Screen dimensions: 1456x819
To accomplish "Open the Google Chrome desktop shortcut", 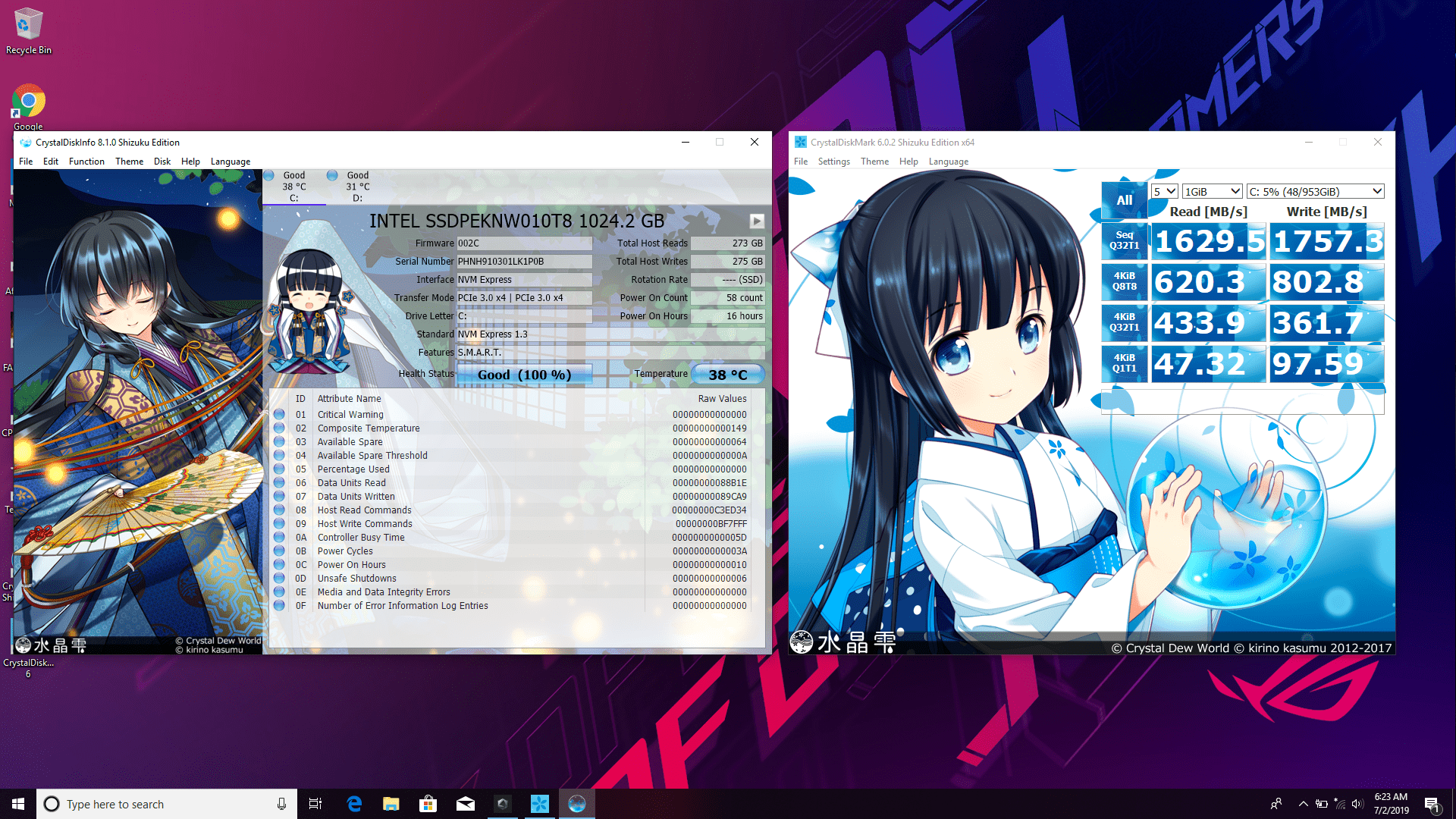I will point(29,106).
